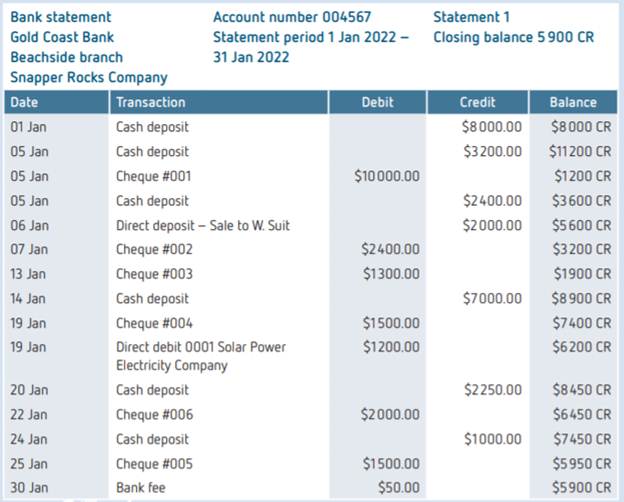624x502 pixels.
Task: Click the $5900 CR final balance
Action: pyautogui.click(x=581, y=489)
